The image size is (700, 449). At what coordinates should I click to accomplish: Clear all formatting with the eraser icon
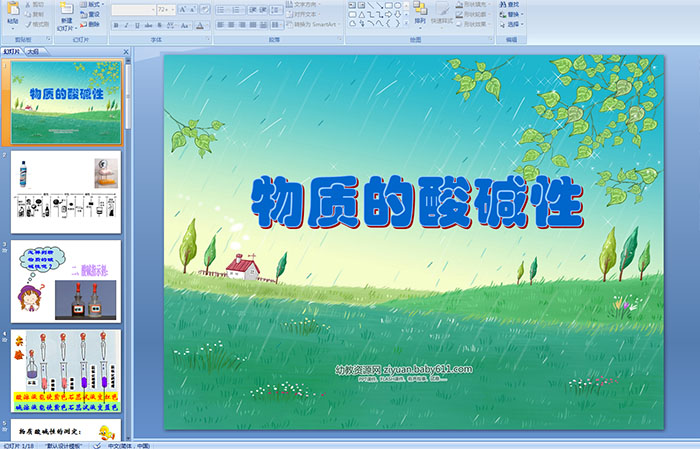pos(204,9)
